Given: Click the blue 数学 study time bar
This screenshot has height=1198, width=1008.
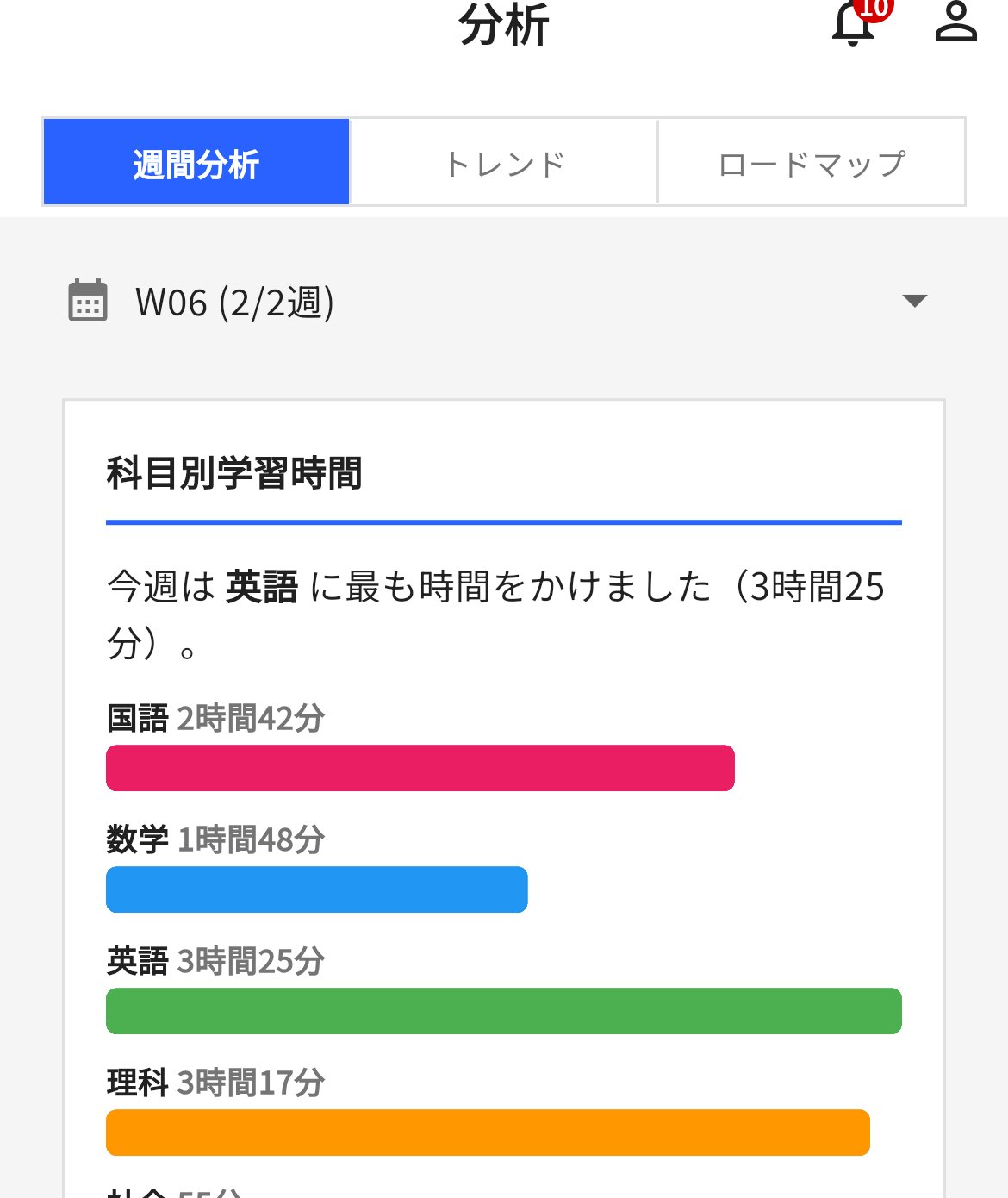Looking at the screenshot, I should point(316,889).
